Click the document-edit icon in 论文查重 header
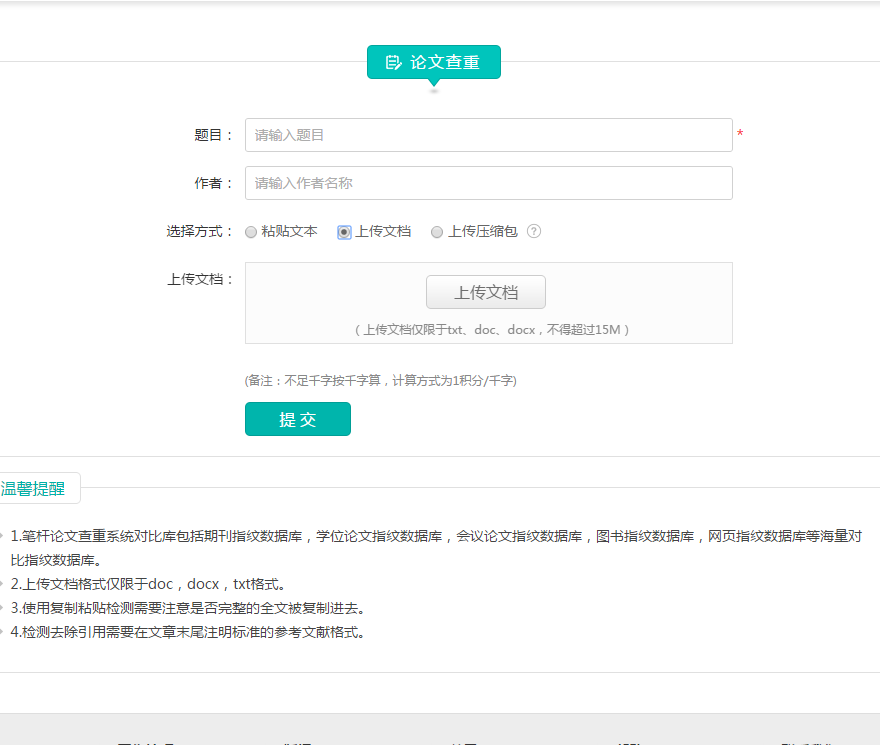880x745 pixels. [393, 62]
